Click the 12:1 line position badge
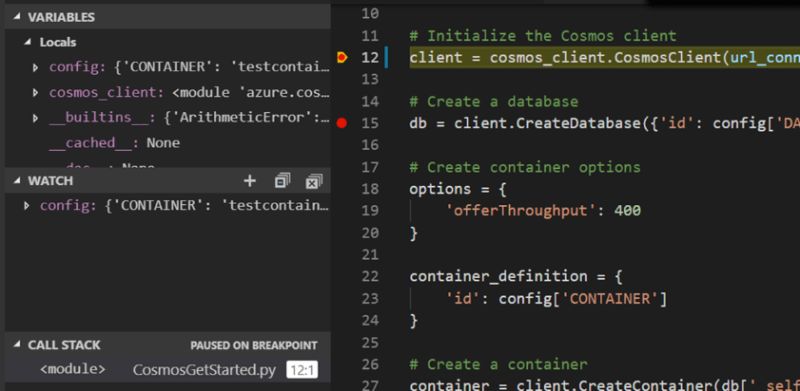Image resolution: width=800 pixels, height=391 pixels. 302,371
